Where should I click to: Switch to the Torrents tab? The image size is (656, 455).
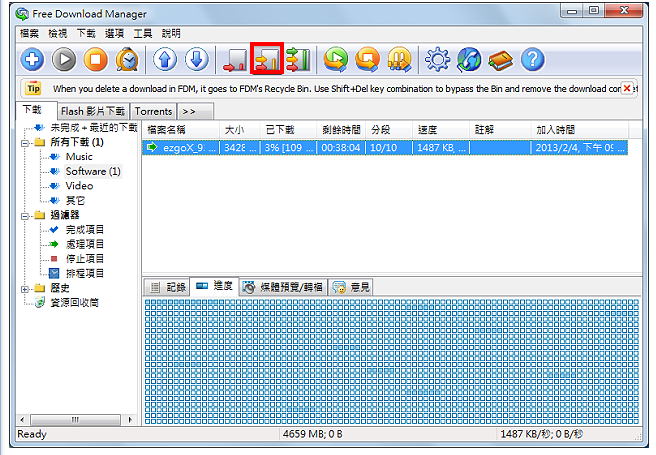[x=153, y=112]
